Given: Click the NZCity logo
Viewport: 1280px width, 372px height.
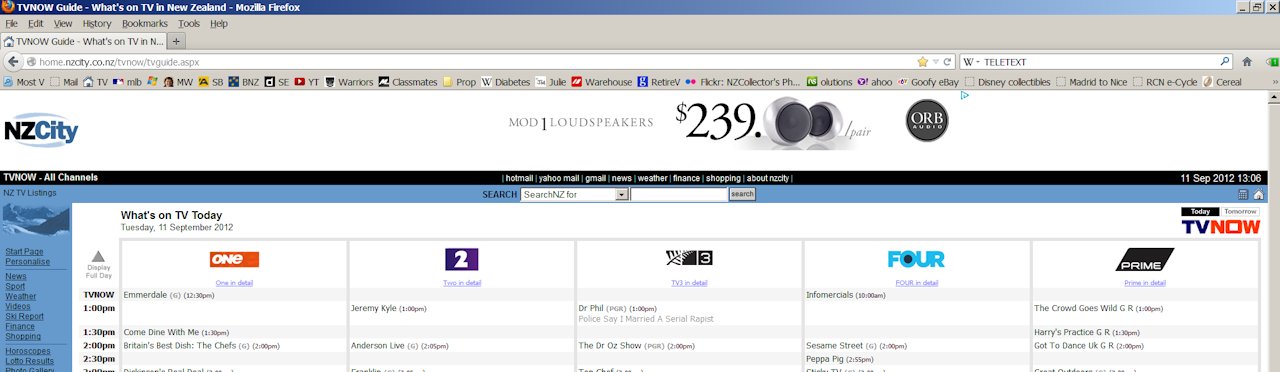Looking at the screenshot, I should click(40, 130).
